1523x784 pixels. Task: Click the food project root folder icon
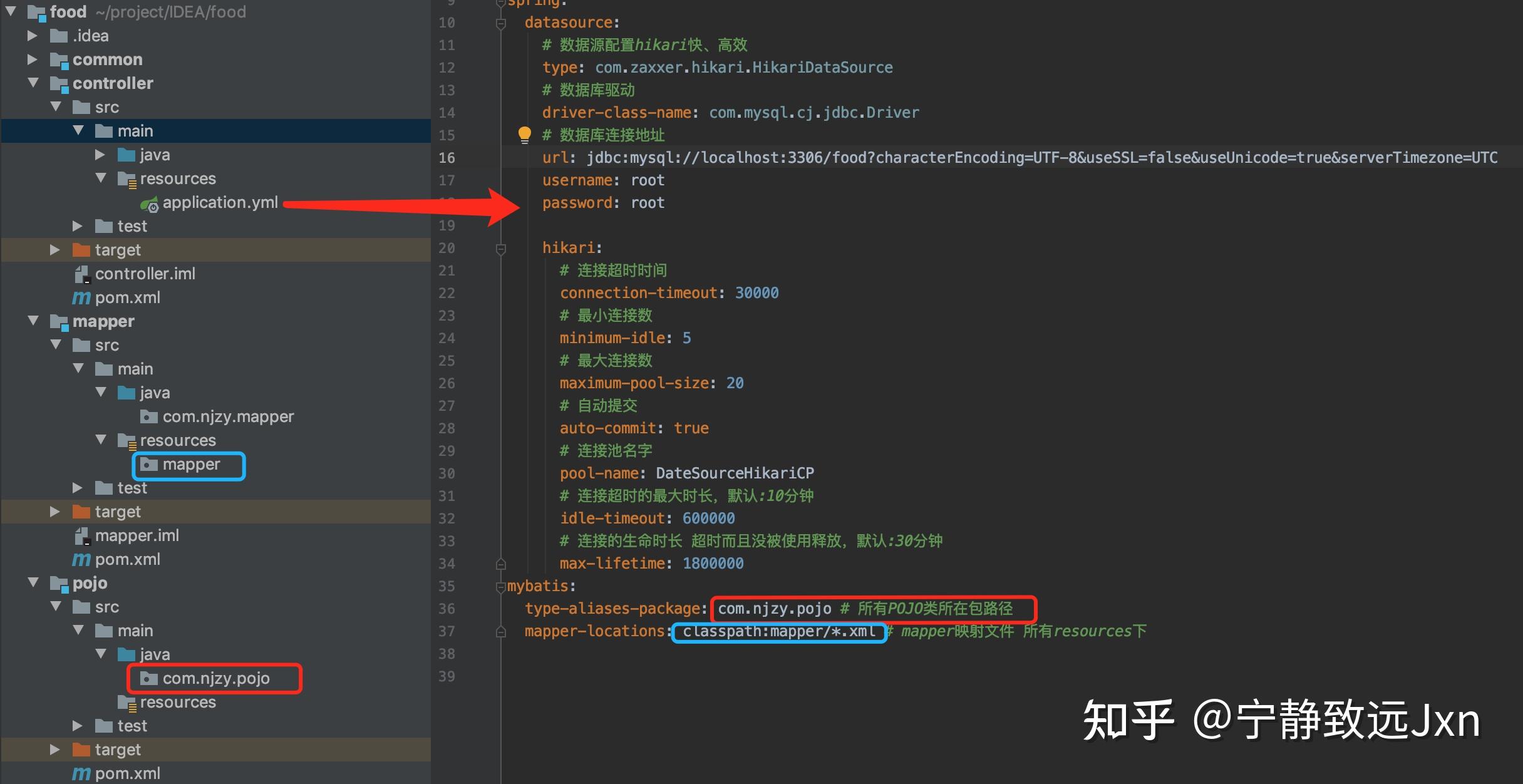click(x=36, y=13)
